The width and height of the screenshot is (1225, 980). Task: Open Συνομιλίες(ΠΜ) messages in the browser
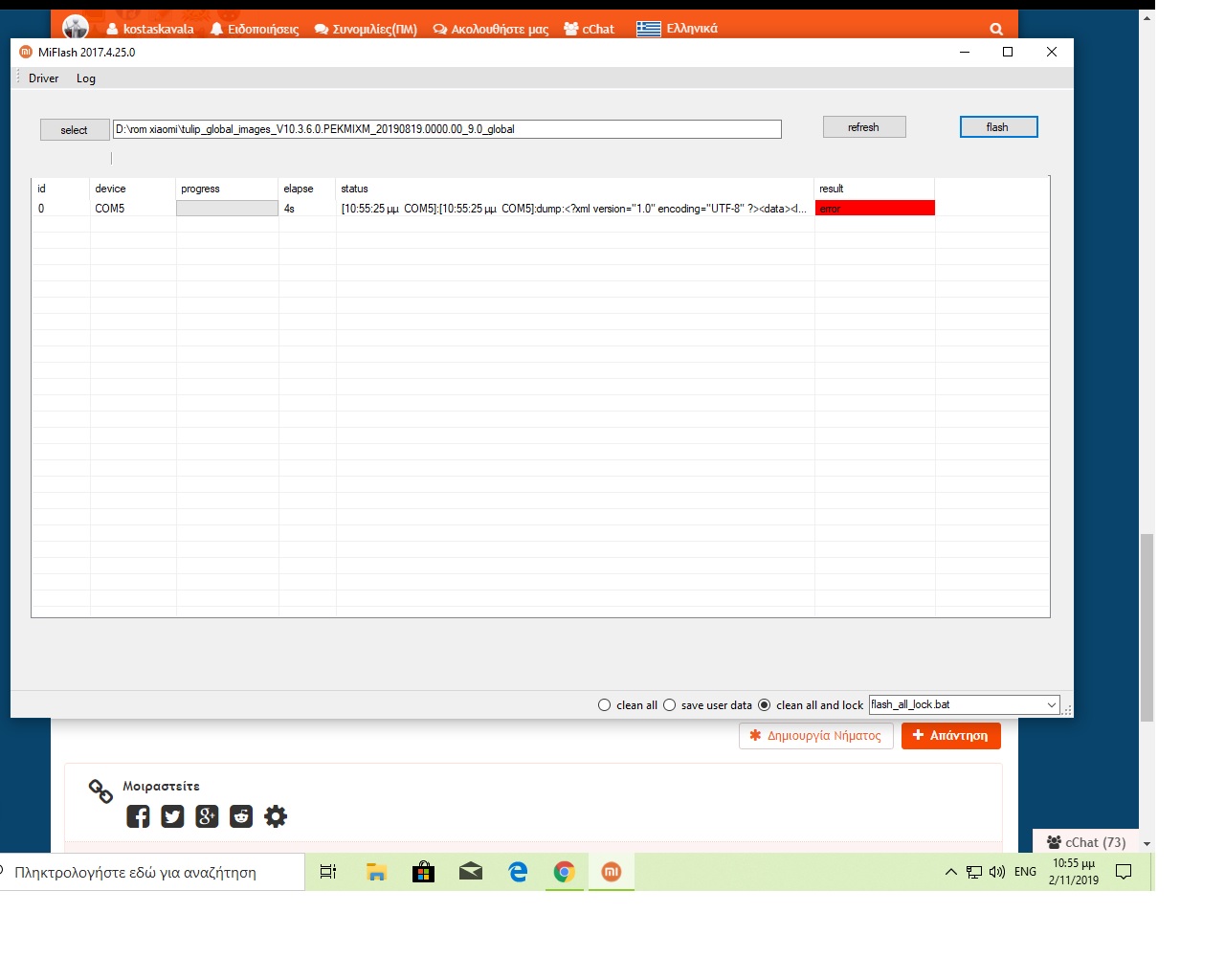366,29
